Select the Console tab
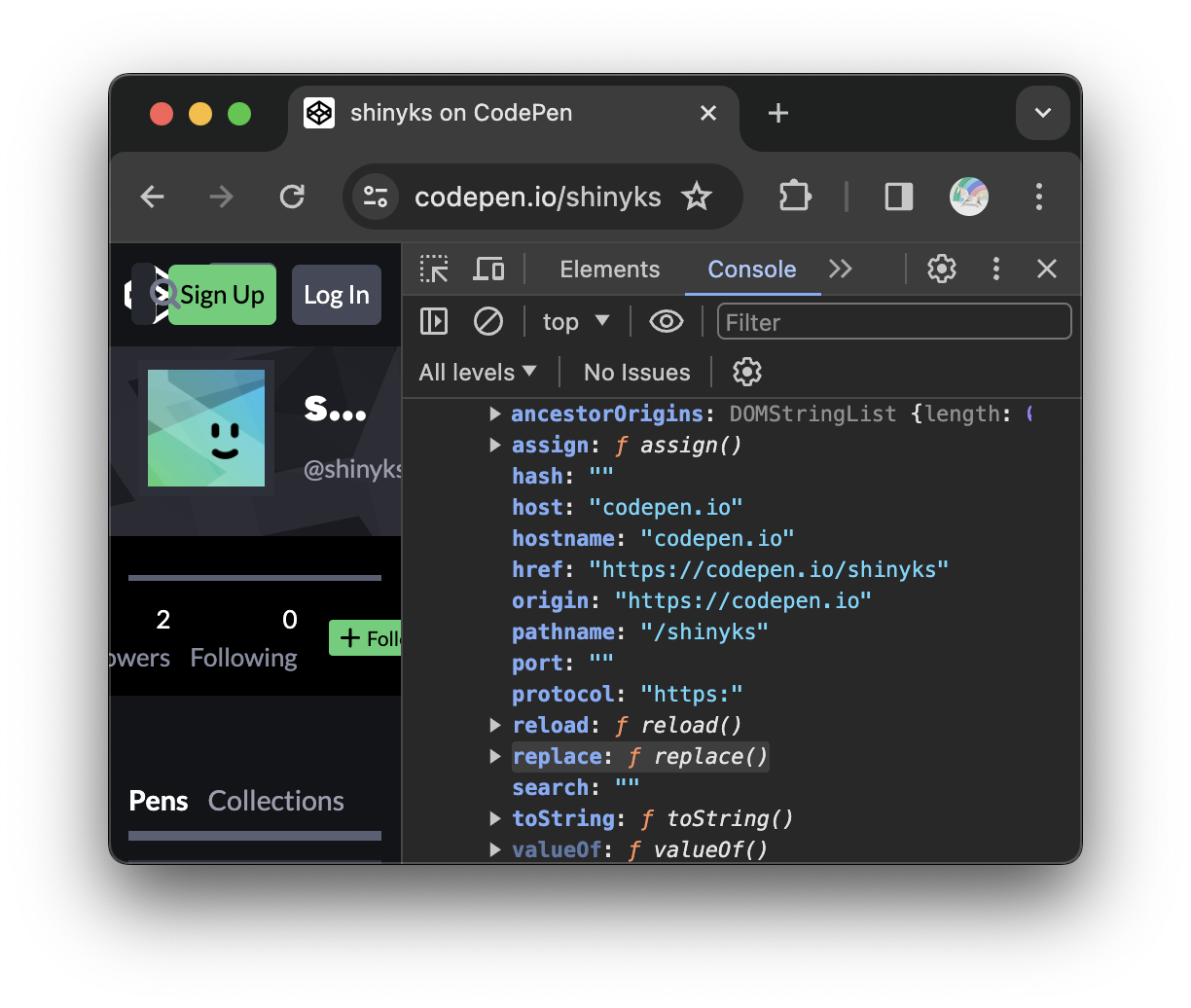Image resolution: width=1191 pixels, height=1008 pixels. [752, 270]
